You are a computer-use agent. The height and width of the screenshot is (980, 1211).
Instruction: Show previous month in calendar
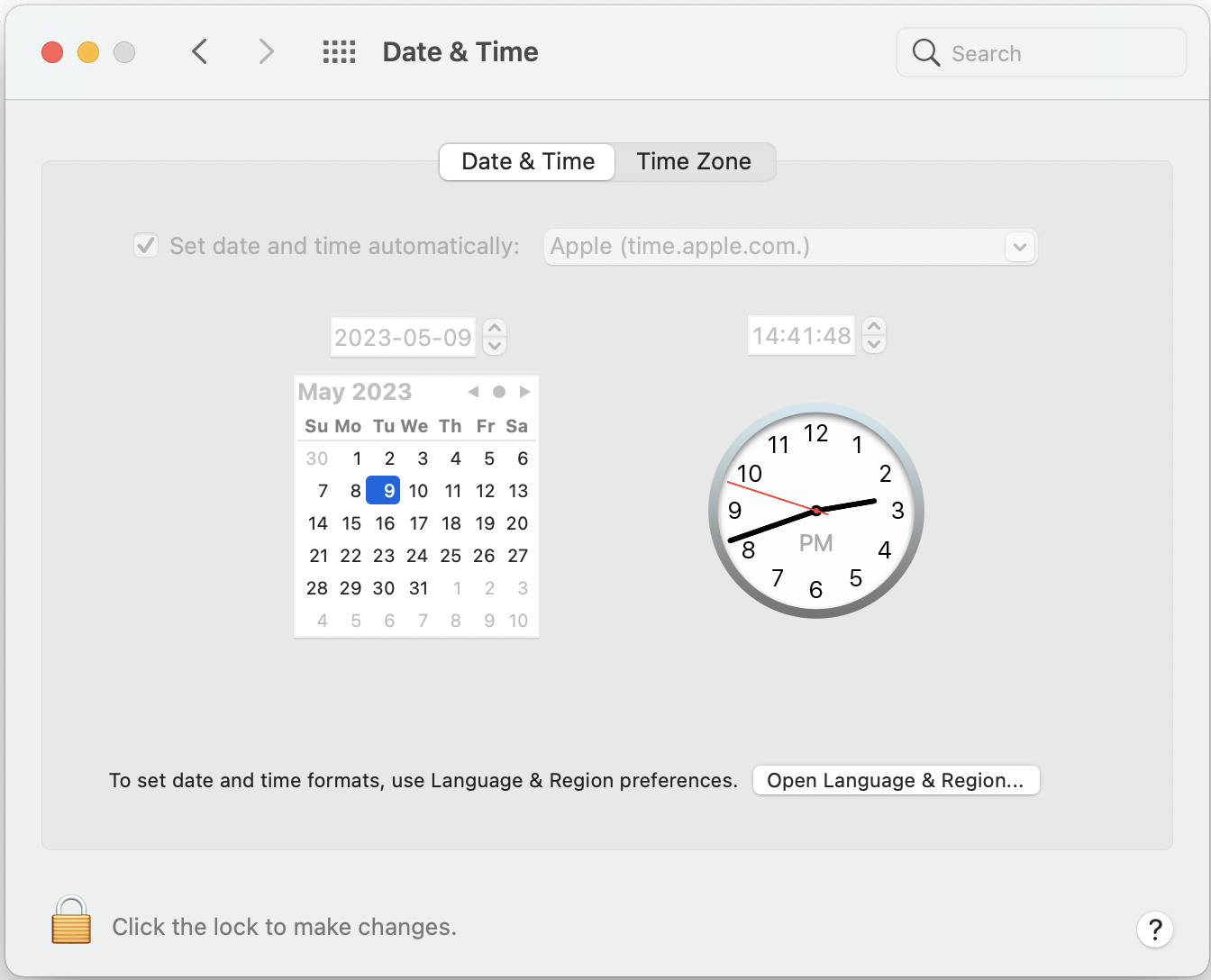[473, 392]
